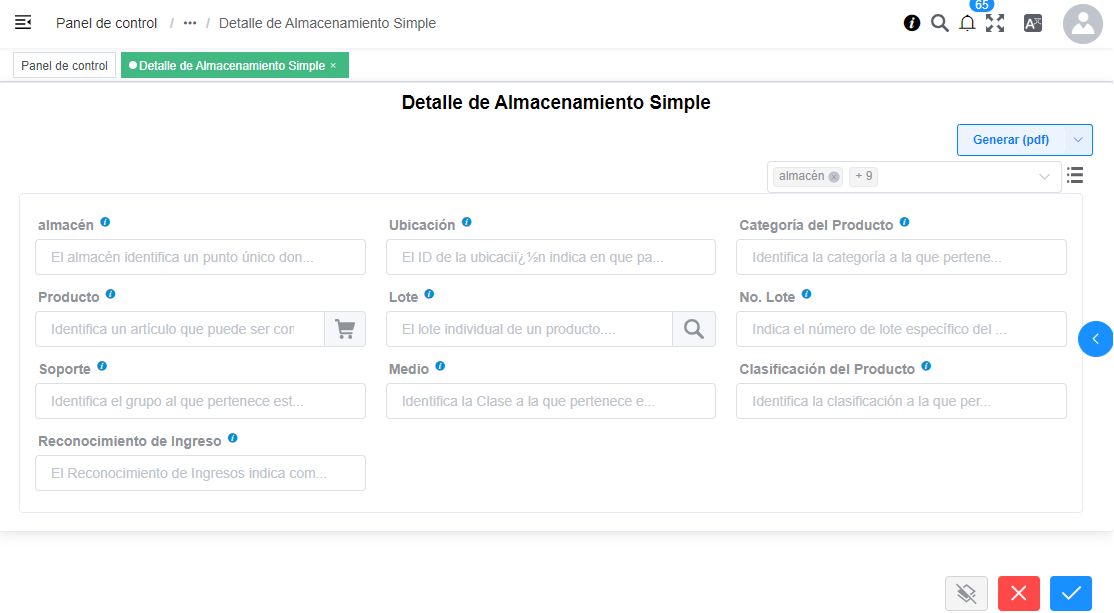Show the info tooltip for almacén field
Screen dimensions: 1114x613
106,223
